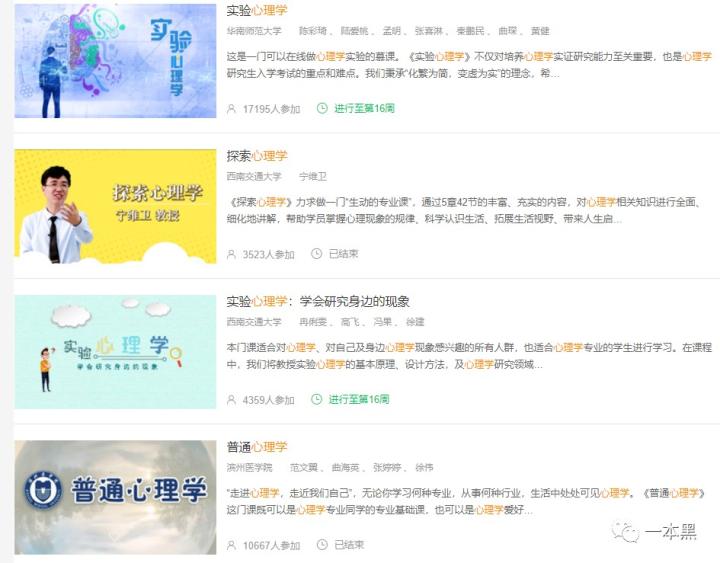Open the 实验心理学 course thumbnail
The height and width of the screenshot is (563, 720).
115,61
